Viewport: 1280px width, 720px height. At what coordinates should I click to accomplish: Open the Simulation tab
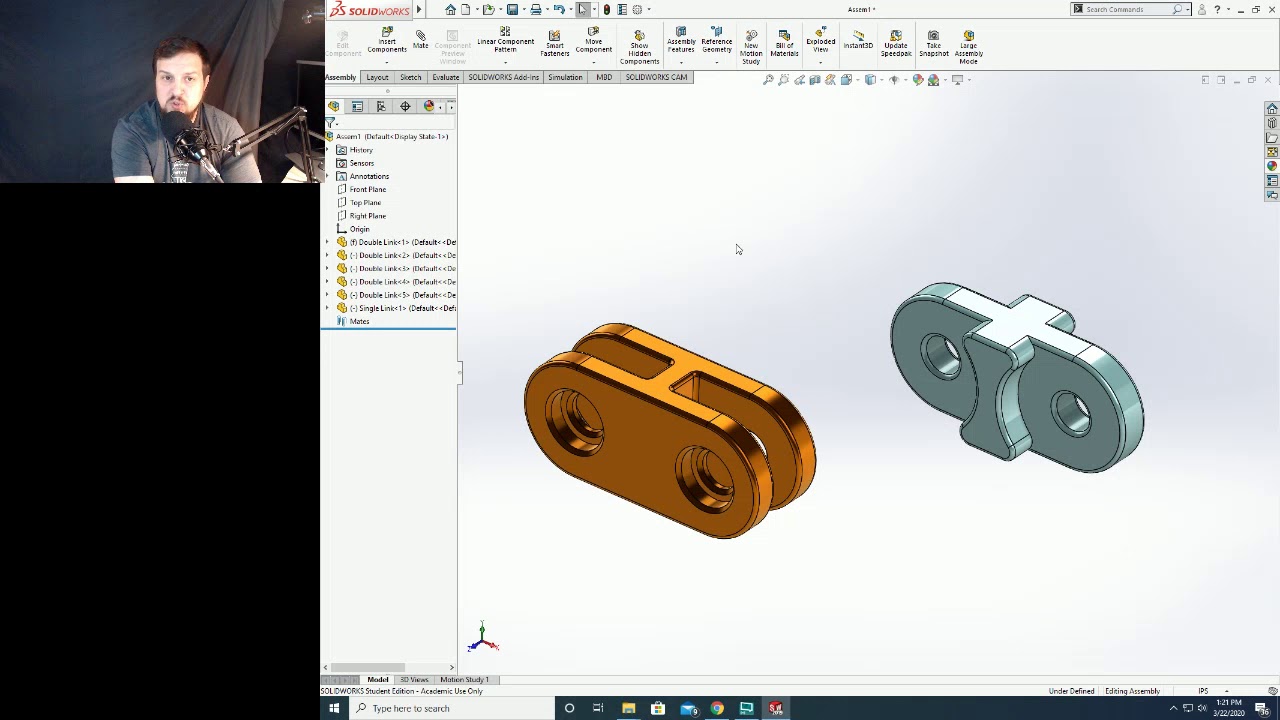[565, 77]
